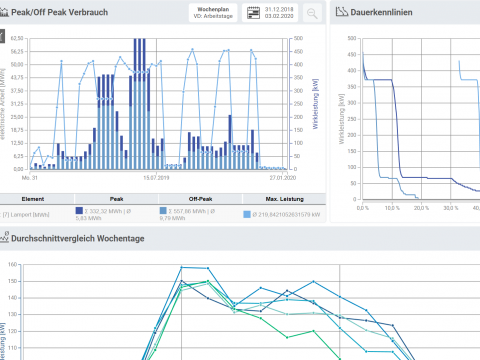Click x-axis label Mo. 31
The image size is (480, 360).
click(x=30, y=178)
